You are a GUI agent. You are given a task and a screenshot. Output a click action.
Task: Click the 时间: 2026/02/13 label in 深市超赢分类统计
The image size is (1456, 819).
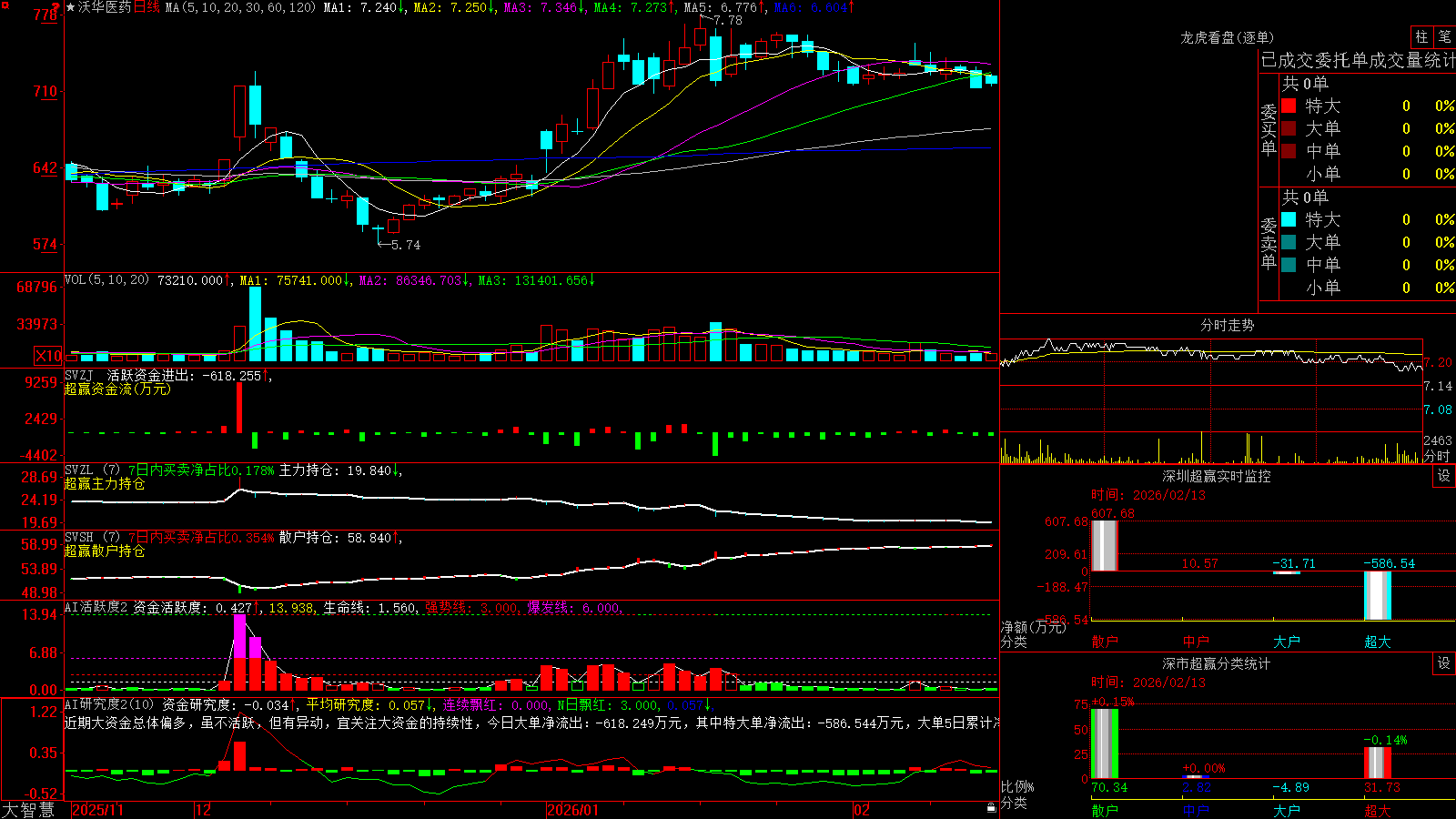[1148, 682]
